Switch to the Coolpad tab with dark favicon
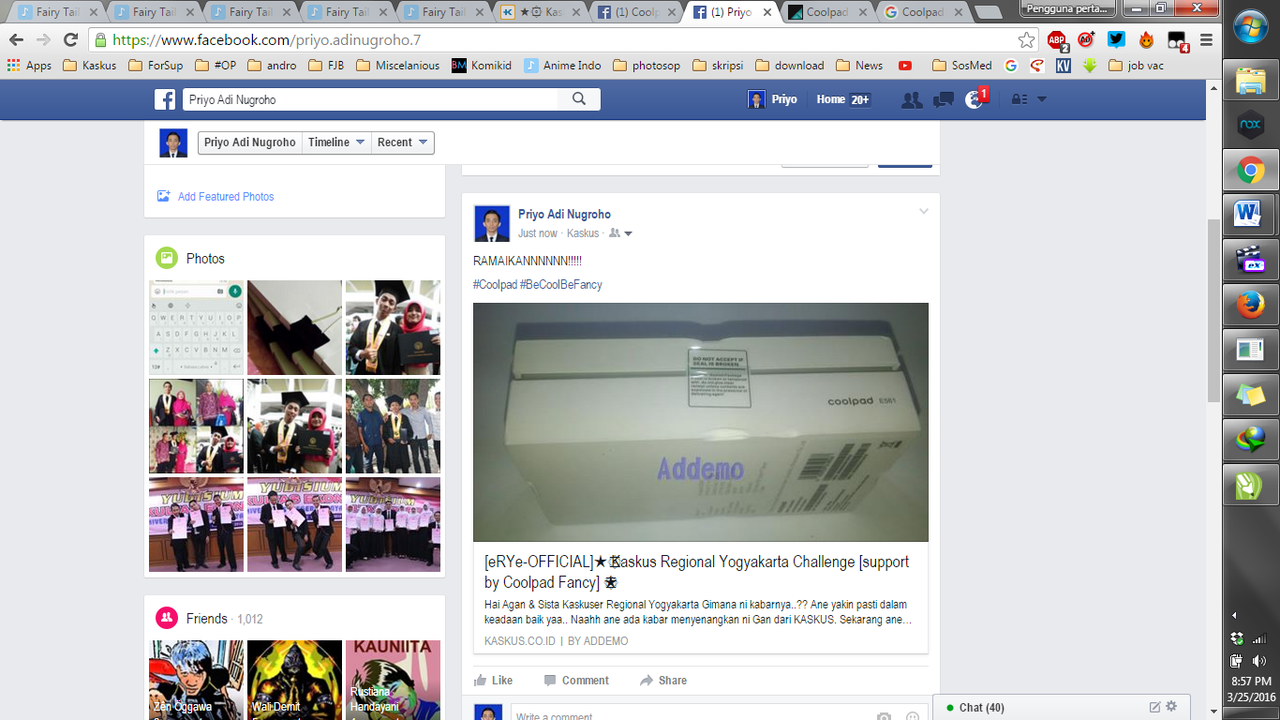 828,12
